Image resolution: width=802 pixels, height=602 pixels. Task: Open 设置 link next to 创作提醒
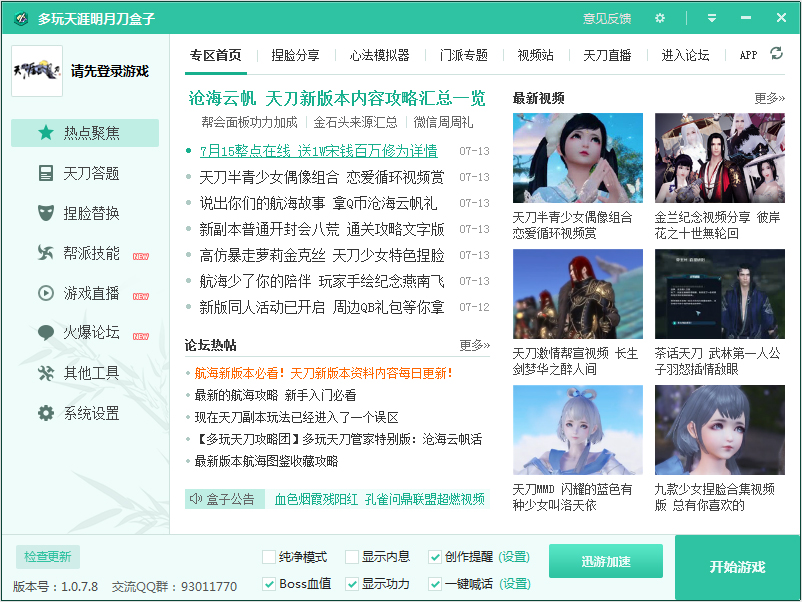click(x=514, y=557)
